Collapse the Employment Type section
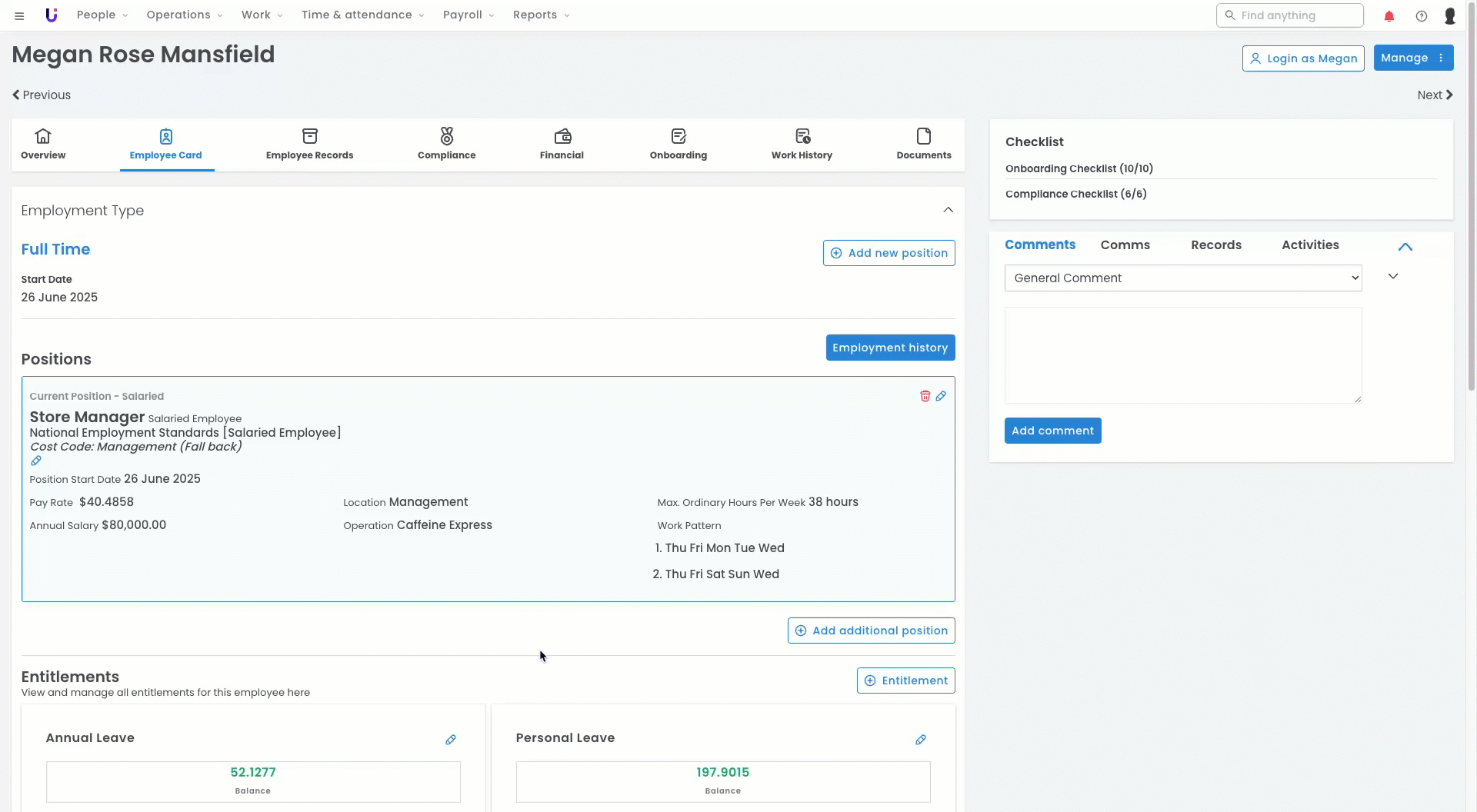Screen dimensions: 1477x812 point(948,210)
